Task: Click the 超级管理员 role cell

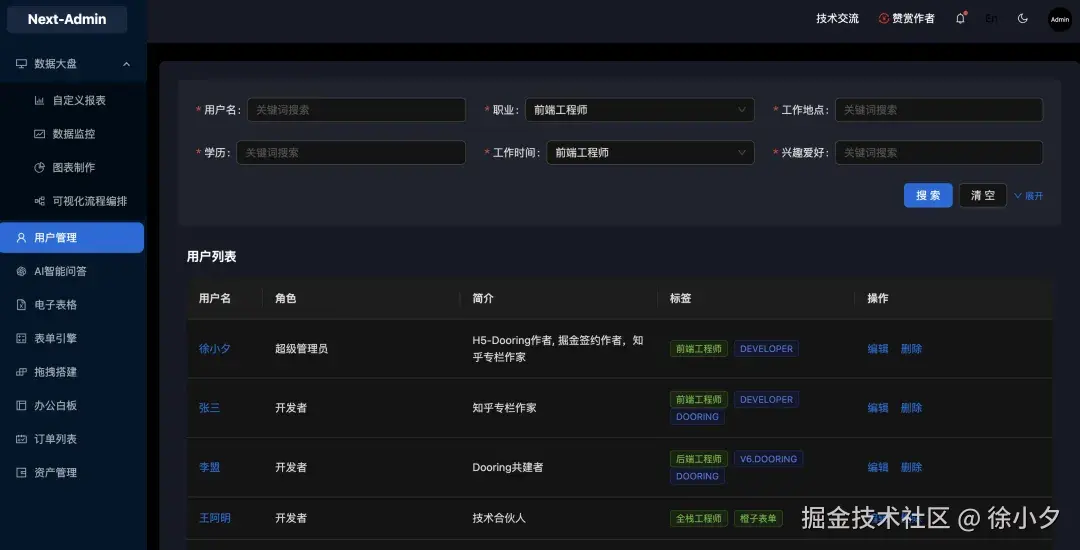Action: [301, 349]
